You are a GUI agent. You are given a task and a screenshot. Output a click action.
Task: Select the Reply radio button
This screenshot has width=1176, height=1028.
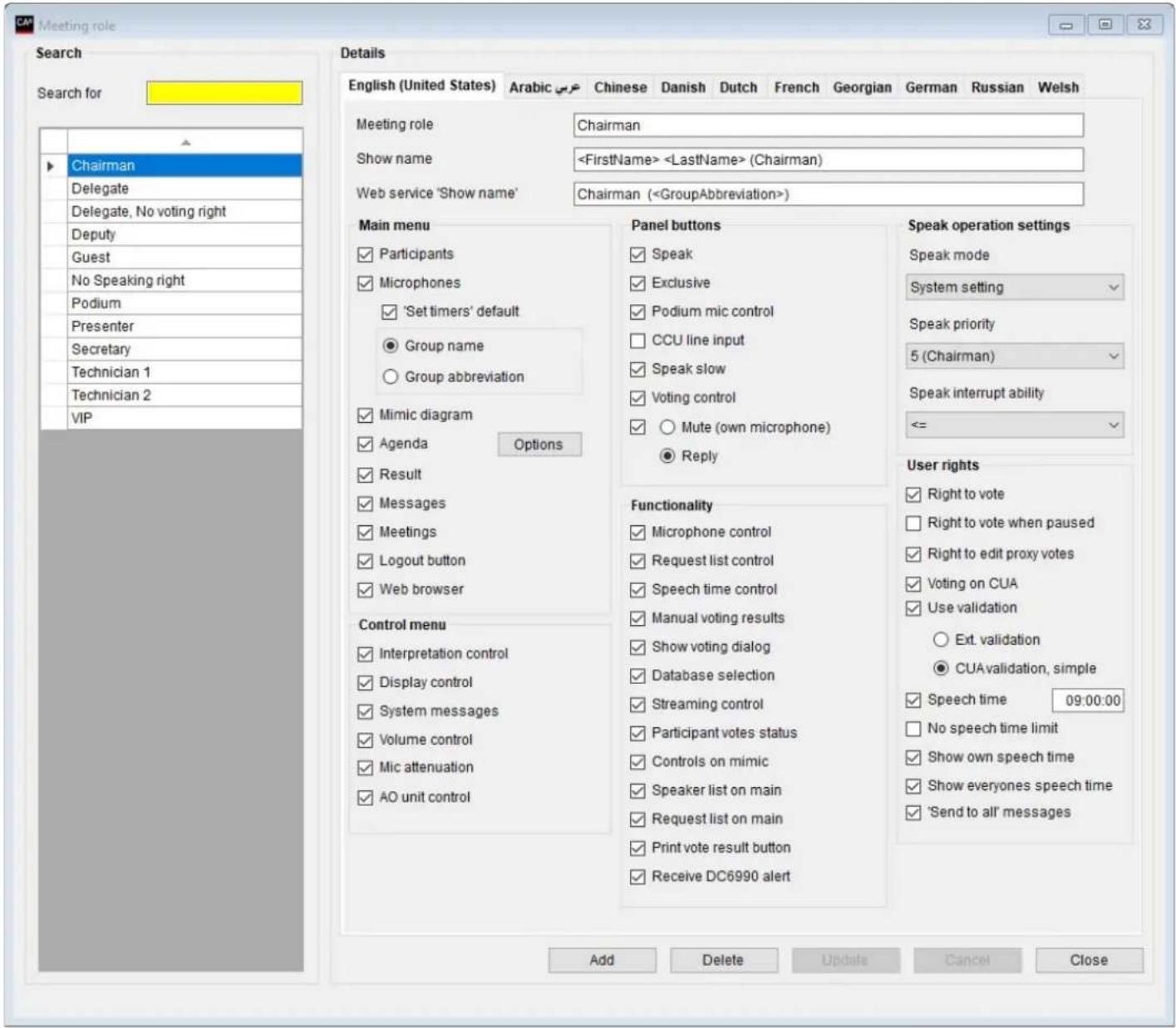[667, 455]
